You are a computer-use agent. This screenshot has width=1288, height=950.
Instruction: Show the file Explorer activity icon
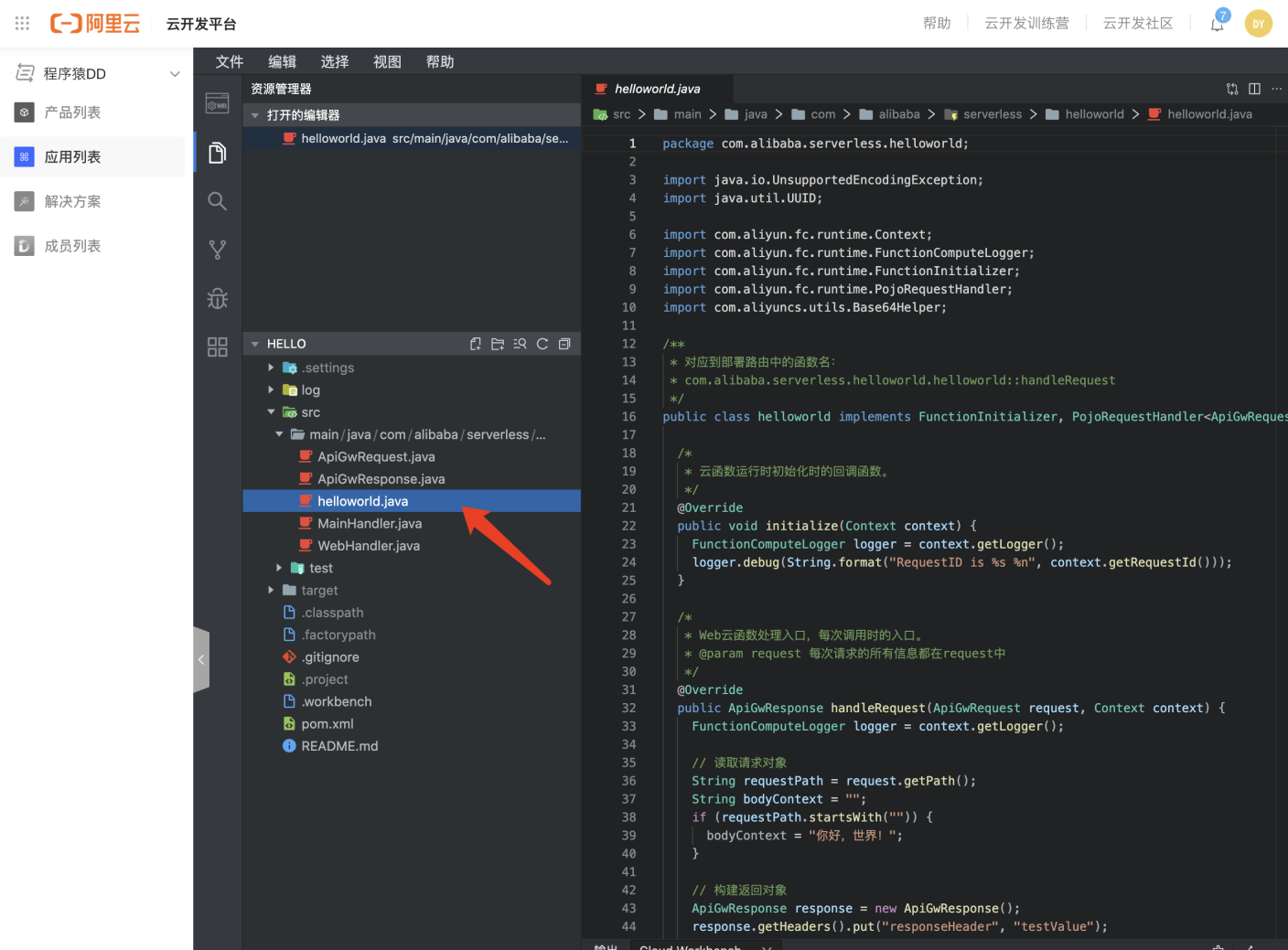(218, 153)
